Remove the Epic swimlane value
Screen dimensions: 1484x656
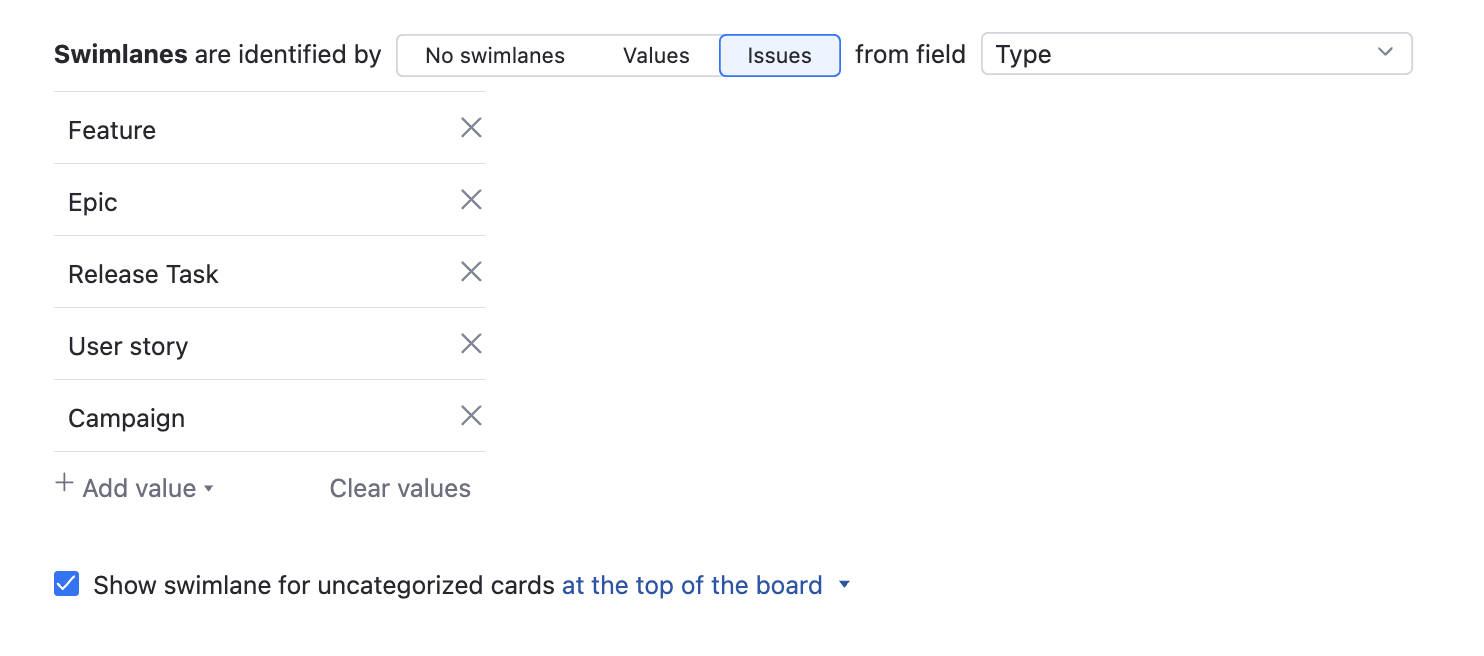pyautogui.click(x=471, y=200)
